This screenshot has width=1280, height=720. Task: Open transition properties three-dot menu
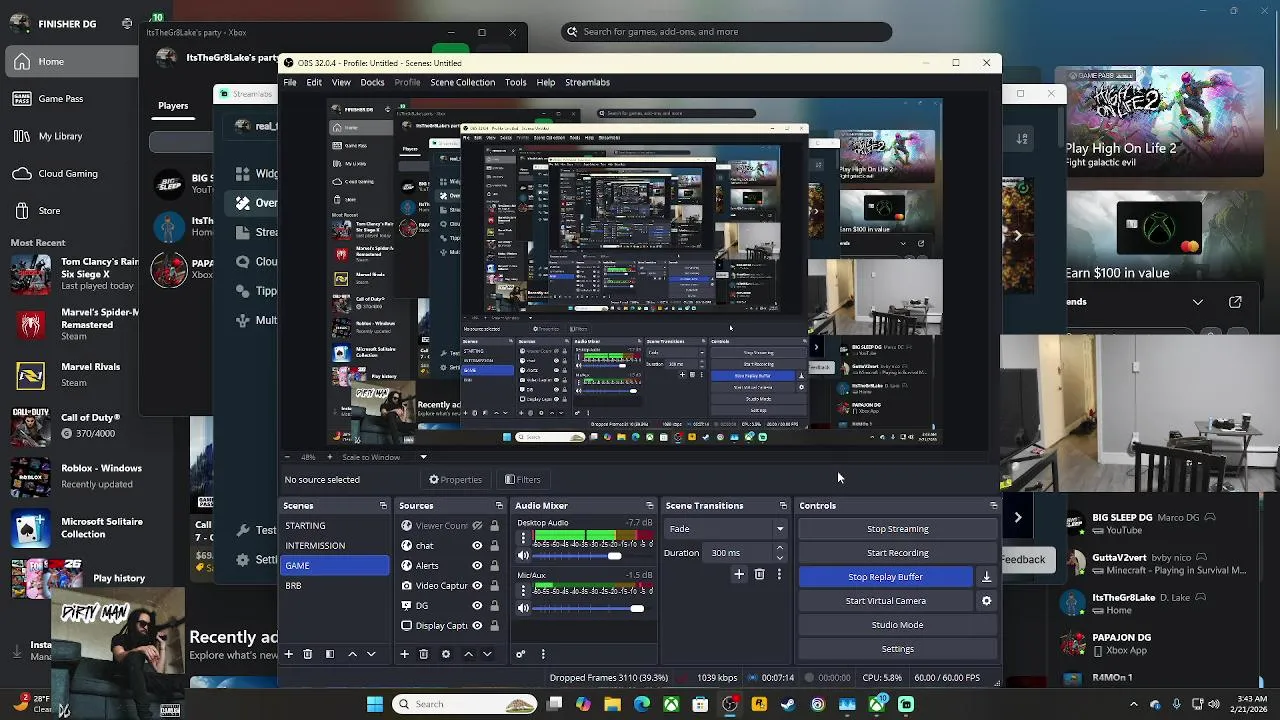pos(779,574)
